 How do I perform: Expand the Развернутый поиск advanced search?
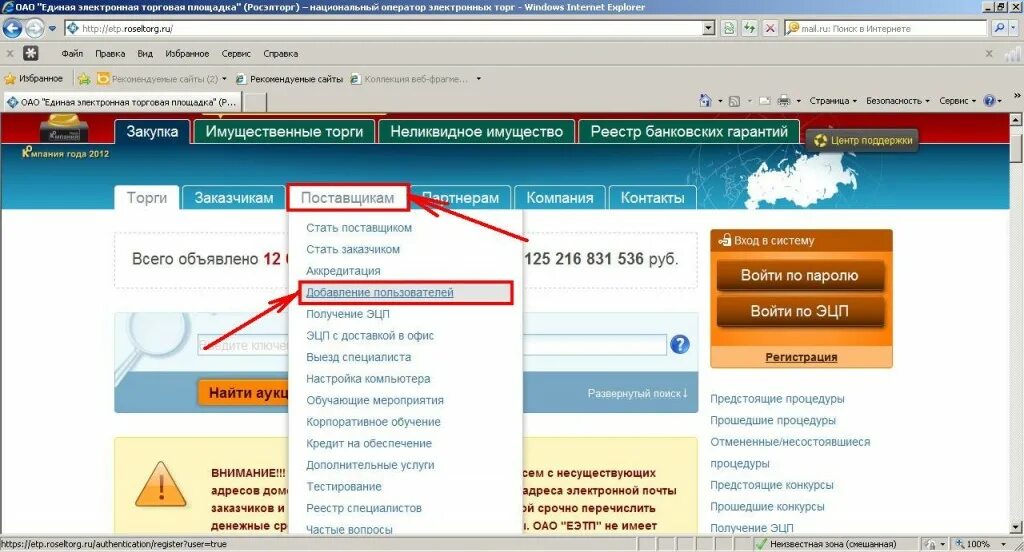637,393
